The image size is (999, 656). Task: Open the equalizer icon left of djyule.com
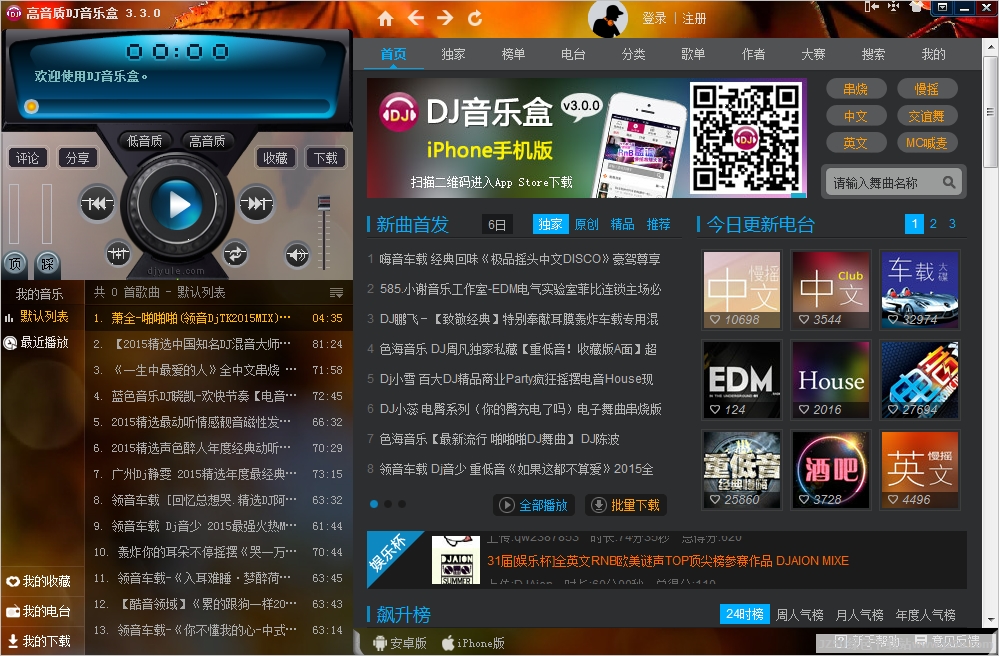tap(119, 254)
